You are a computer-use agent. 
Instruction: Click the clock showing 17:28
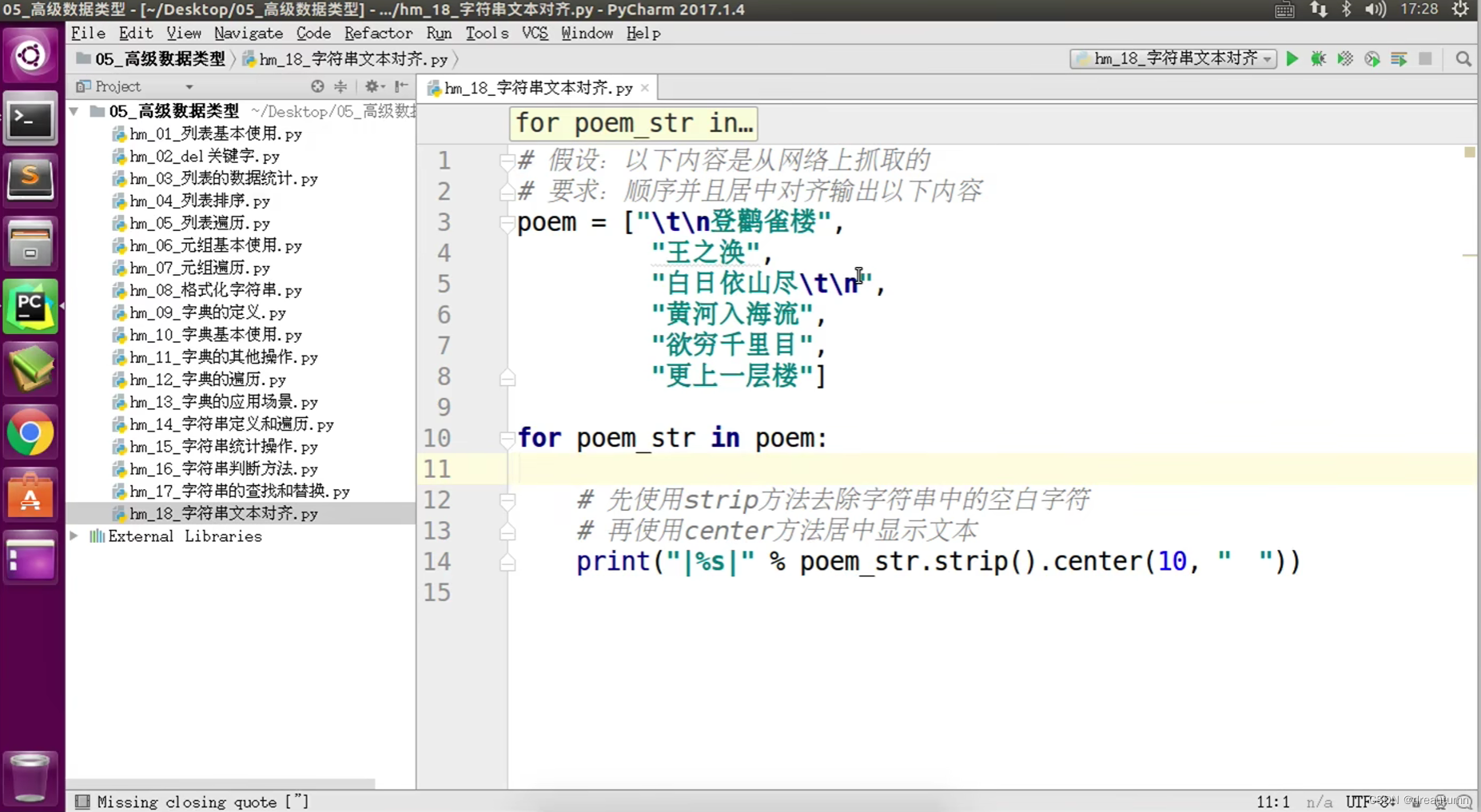pos(1419,10)
